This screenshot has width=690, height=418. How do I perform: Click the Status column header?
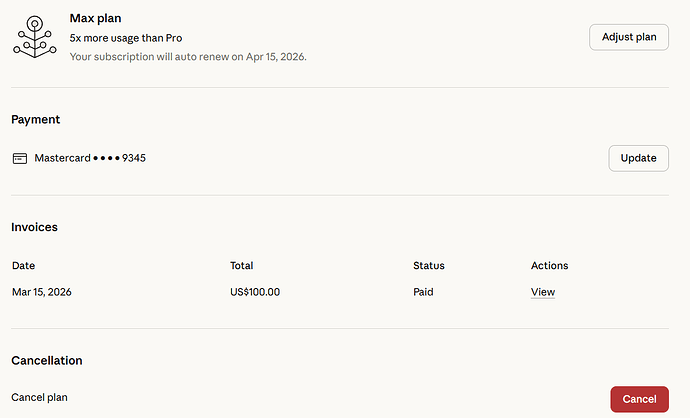tap(429, 266)
